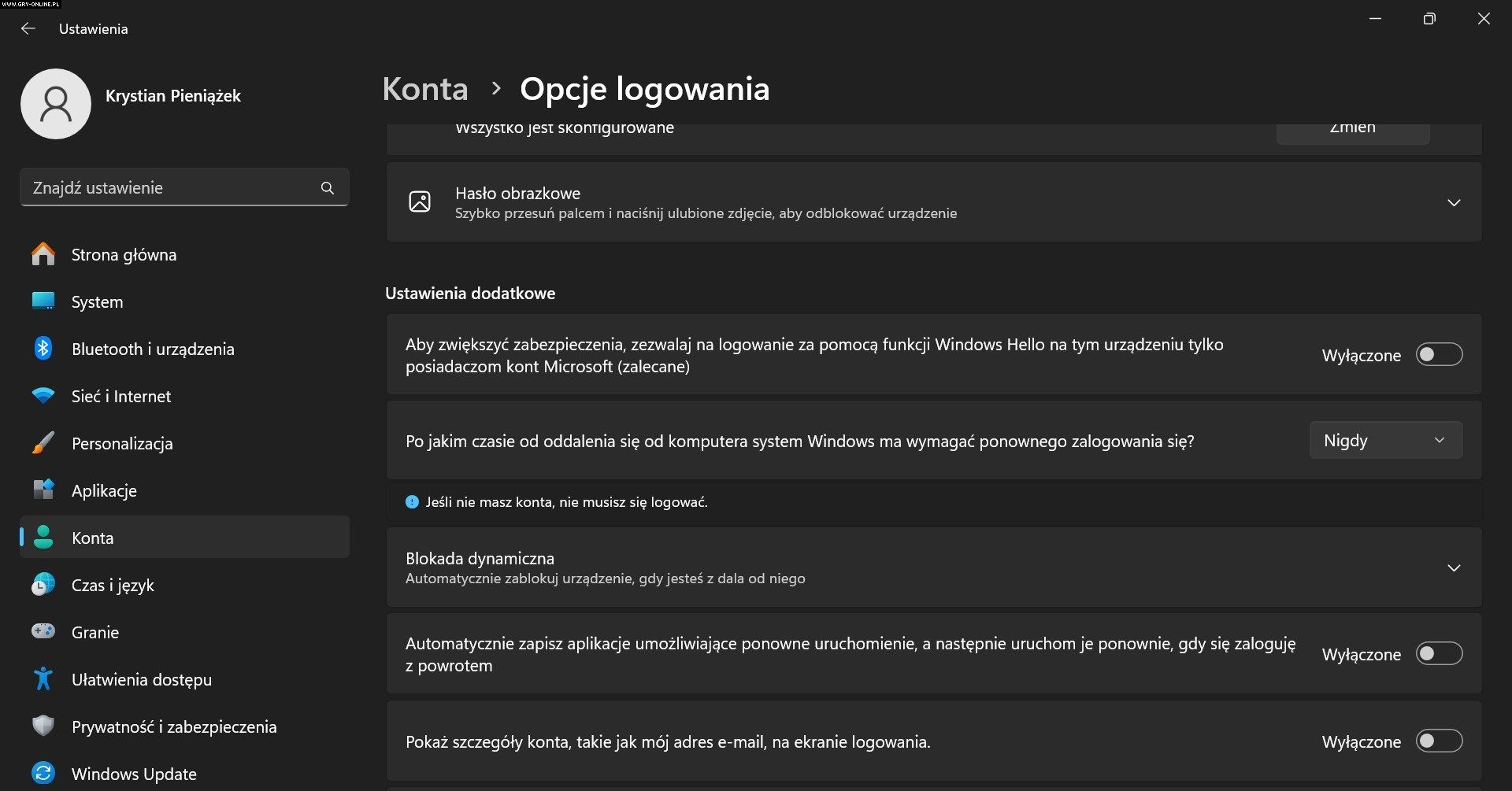Screen dimensions: 1512x791
Task: Expand the Blokada dynamiczna section
Action: pos(1454,568)
